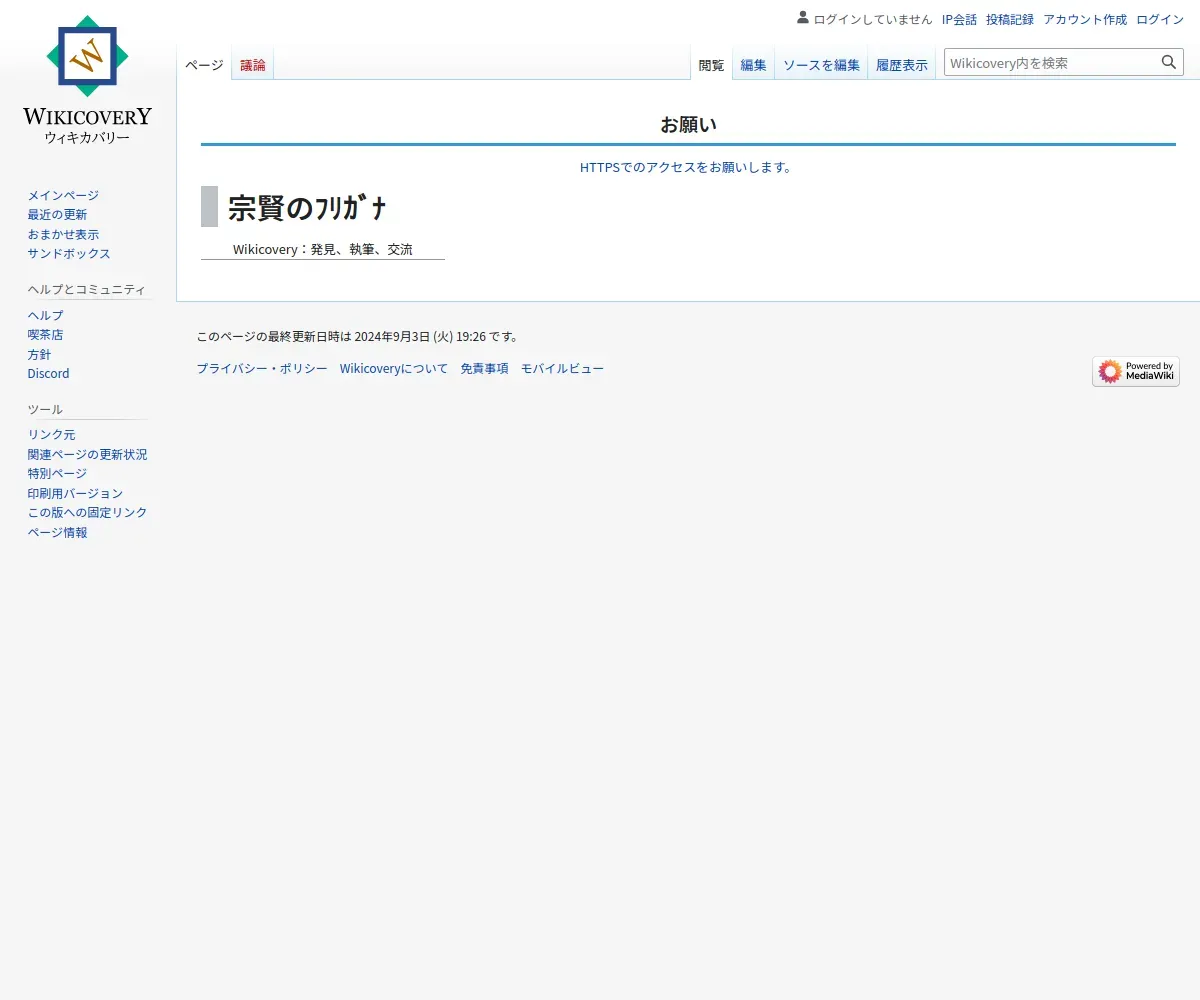Click おまかせ表示 in sidebar
Screen dimensions: 1200x1000
click(63, 234)
